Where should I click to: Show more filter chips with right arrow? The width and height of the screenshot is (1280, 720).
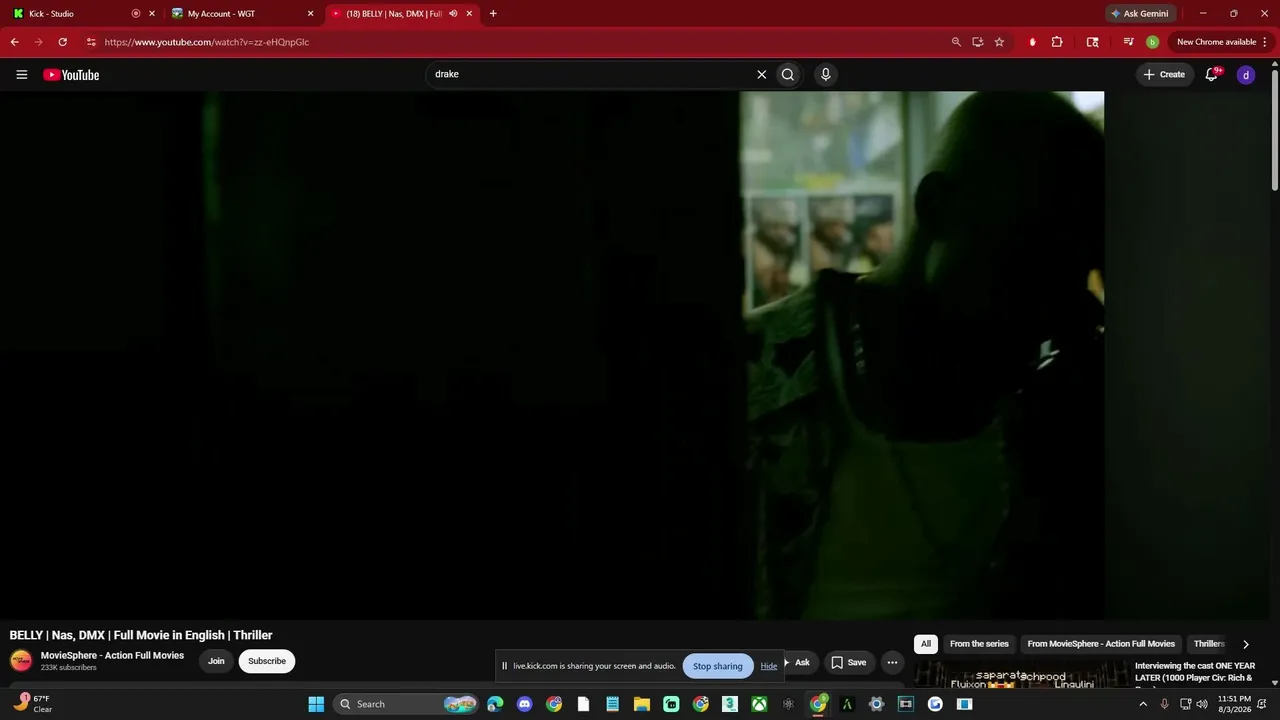point(1245,644)
